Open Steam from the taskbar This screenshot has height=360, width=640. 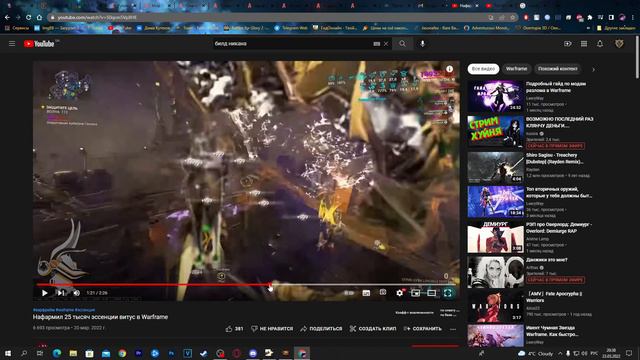[204, 353]
